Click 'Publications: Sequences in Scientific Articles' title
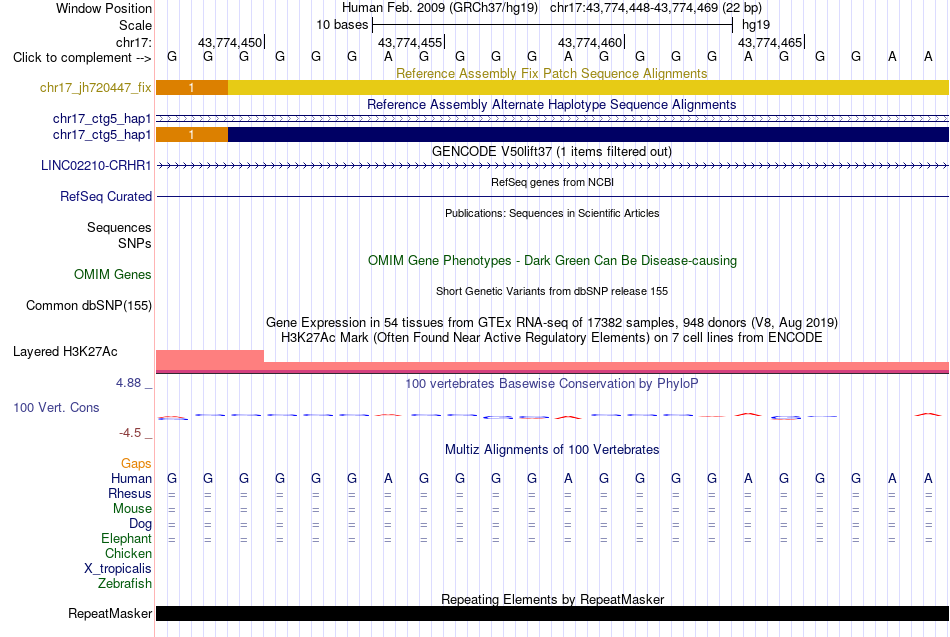 pyautogui.click(x=552, y=213)
